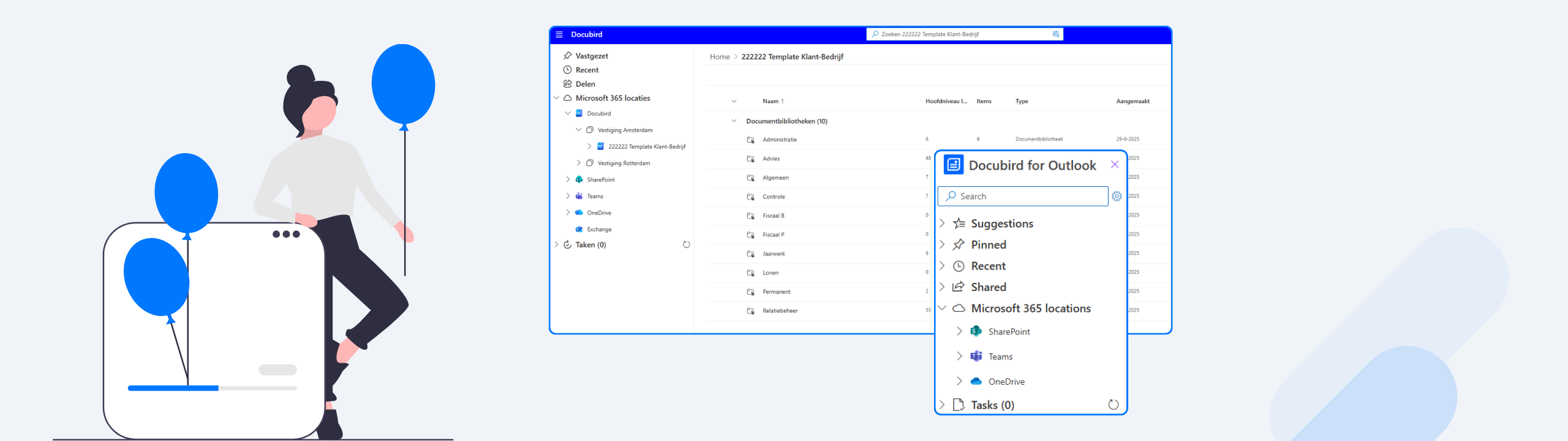This screenshot has height=441, width=1568.
Task: Go to Home breadcrumb link
Action: [x=720, y=57]
